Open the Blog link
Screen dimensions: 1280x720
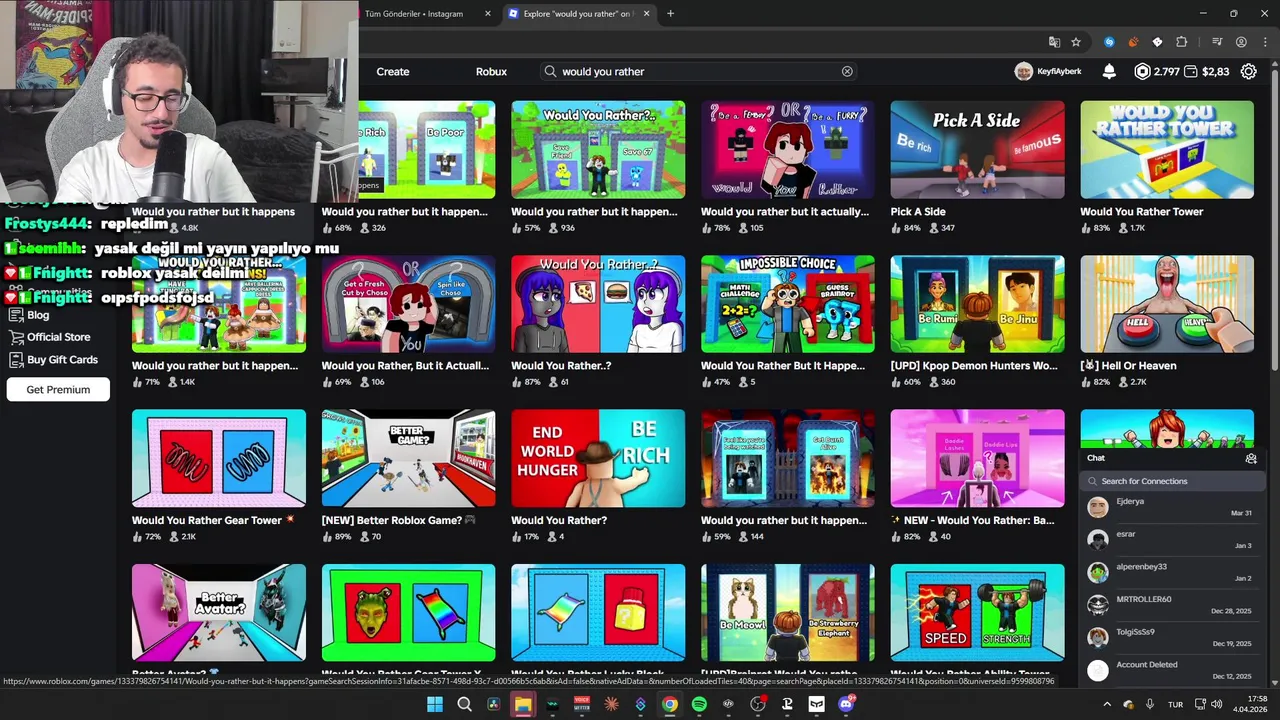[38, 315]
